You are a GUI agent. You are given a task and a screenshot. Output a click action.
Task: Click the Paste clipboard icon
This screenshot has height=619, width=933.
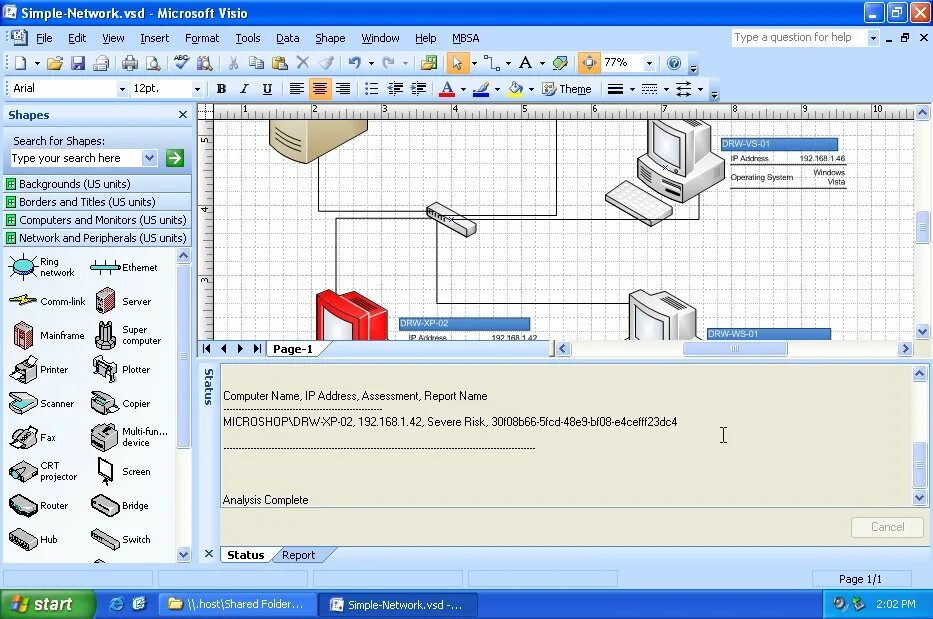[x=280, y=62]
